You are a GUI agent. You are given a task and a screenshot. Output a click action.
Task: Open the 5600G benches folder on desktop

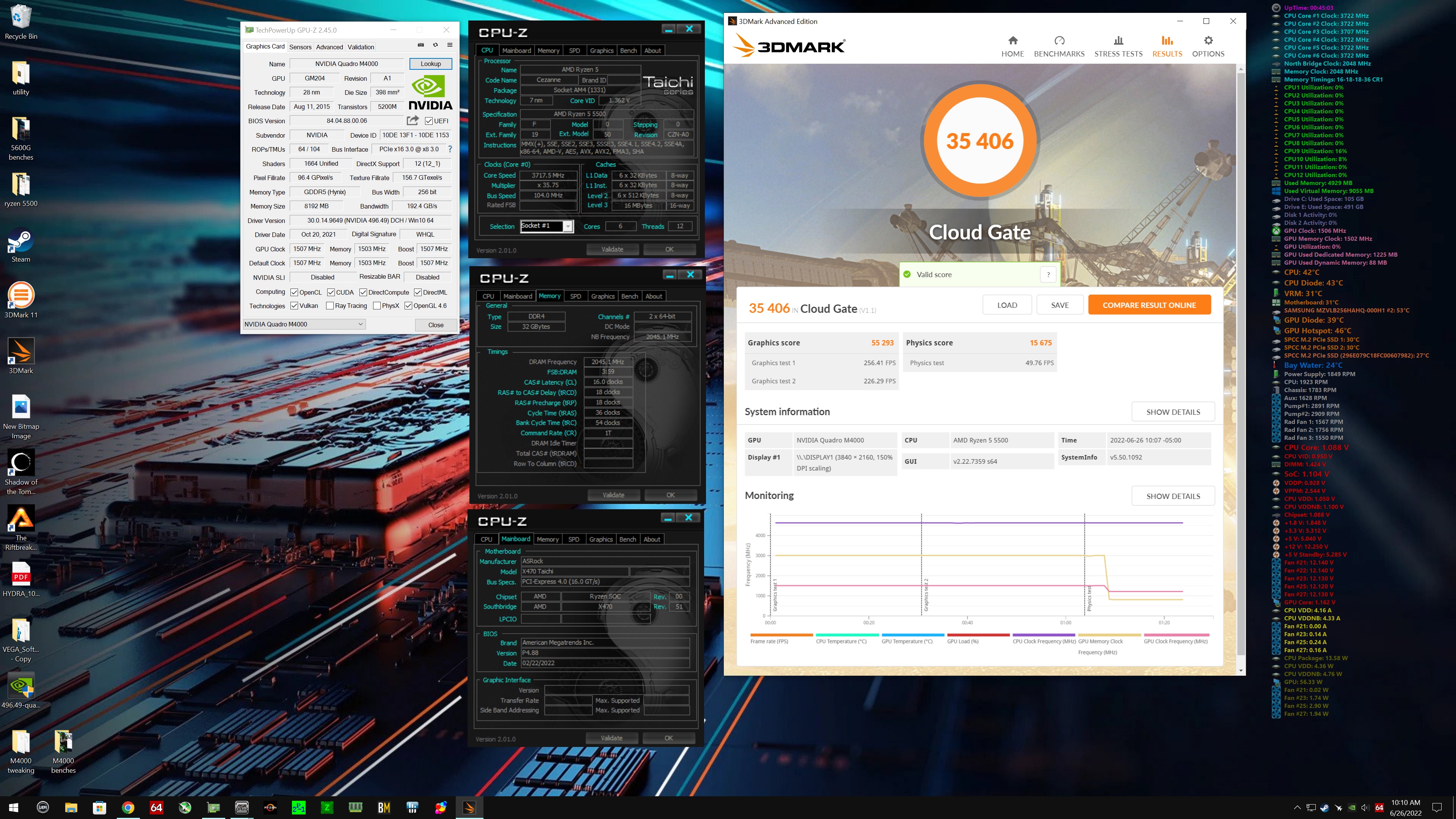tap(21, 138)
